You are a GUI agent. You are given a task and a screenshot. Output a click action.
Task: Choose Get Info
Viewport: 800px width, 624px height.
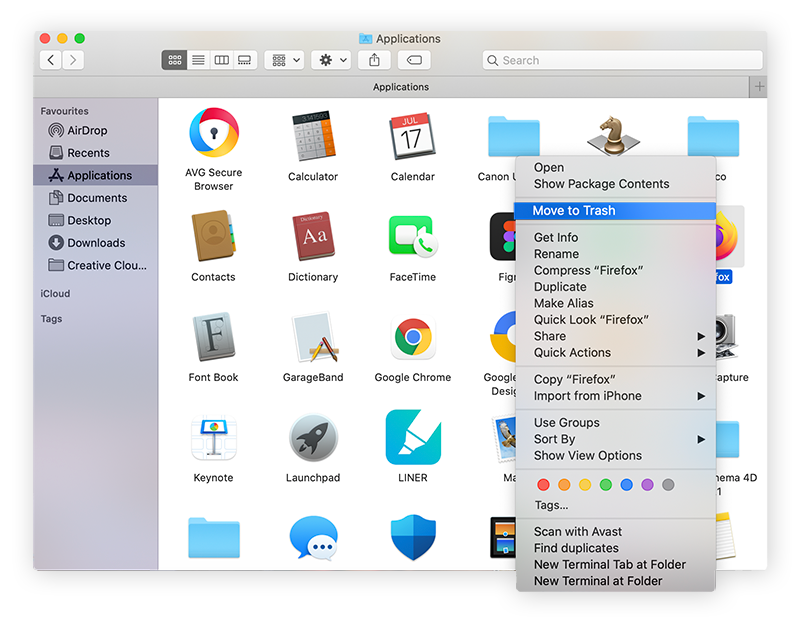(x=615, y=237)
